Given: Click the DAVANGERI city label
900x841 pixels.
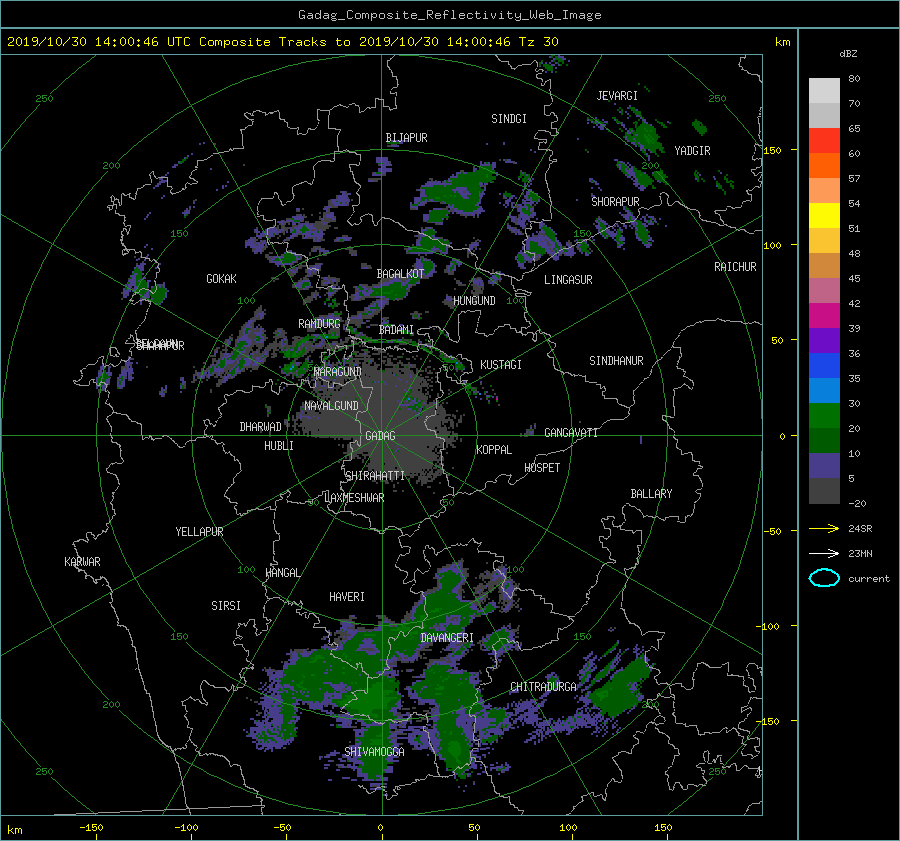Looking at the screenshot, I should 447,638.
